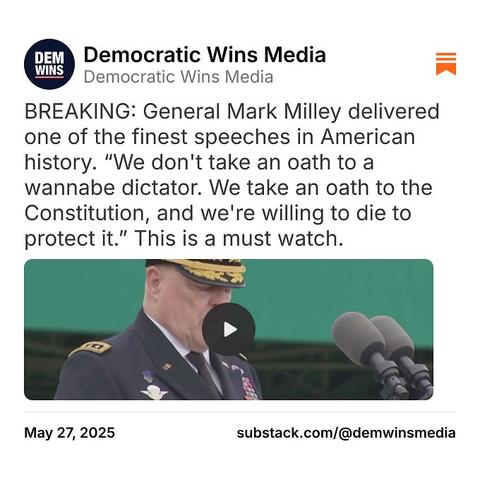Click the May 27, 2025 post date
This screenshot has width=480, height=480.
point(69,433)
